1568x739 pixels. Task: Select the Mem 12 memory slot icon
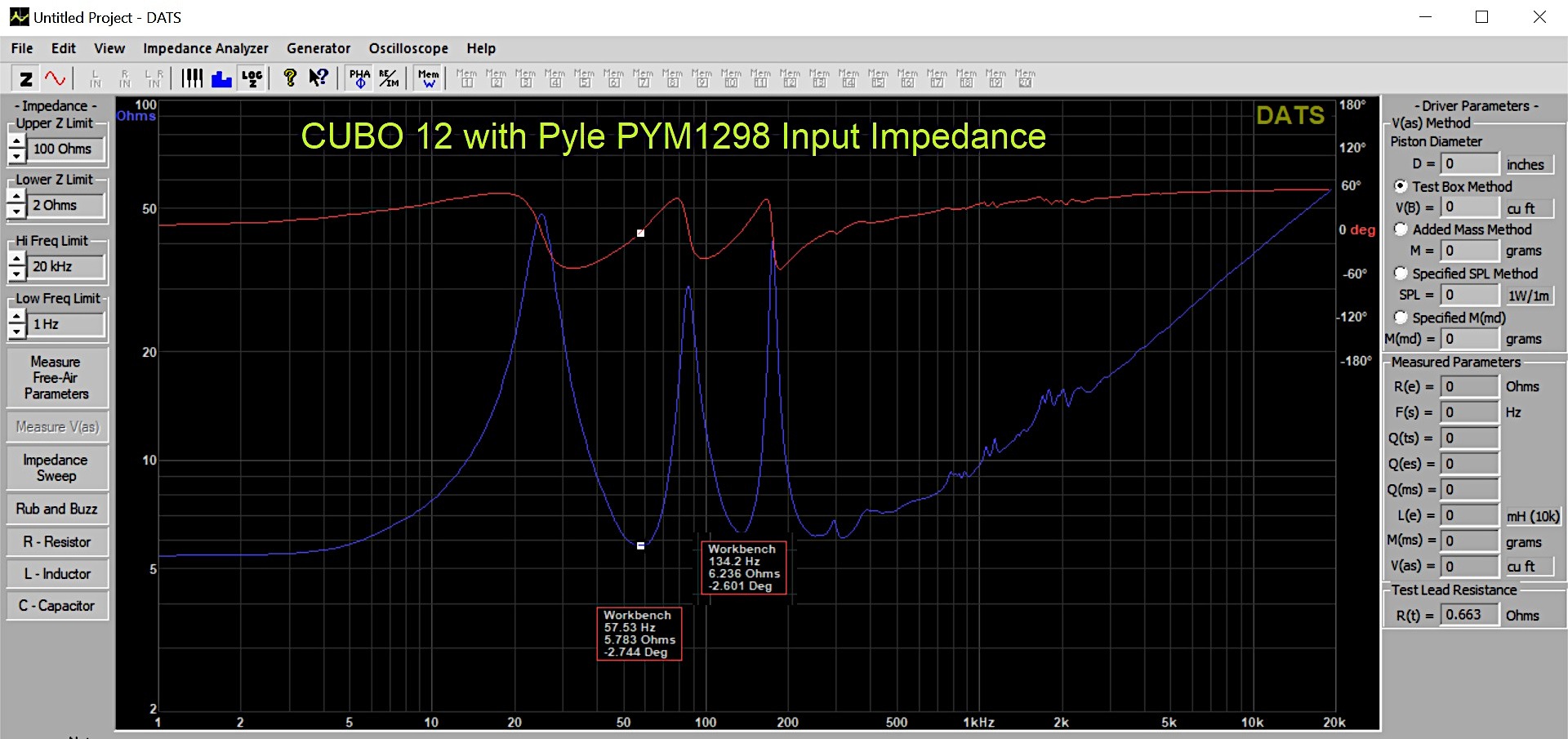tap(790, 78)
